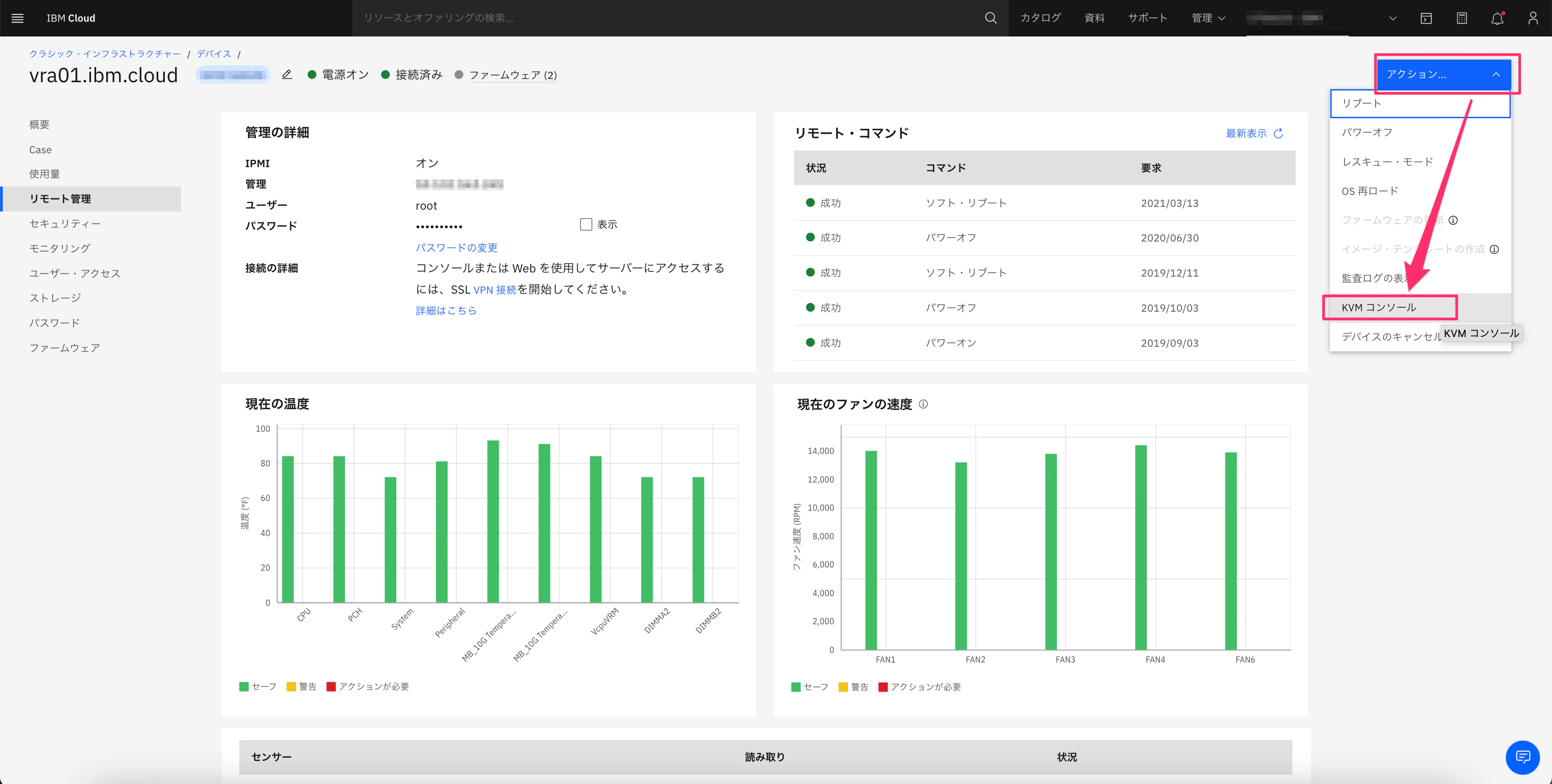Click info icon beside 現在のファンの速度
This screenshot has width=1552, height=784.
[923, 404]
